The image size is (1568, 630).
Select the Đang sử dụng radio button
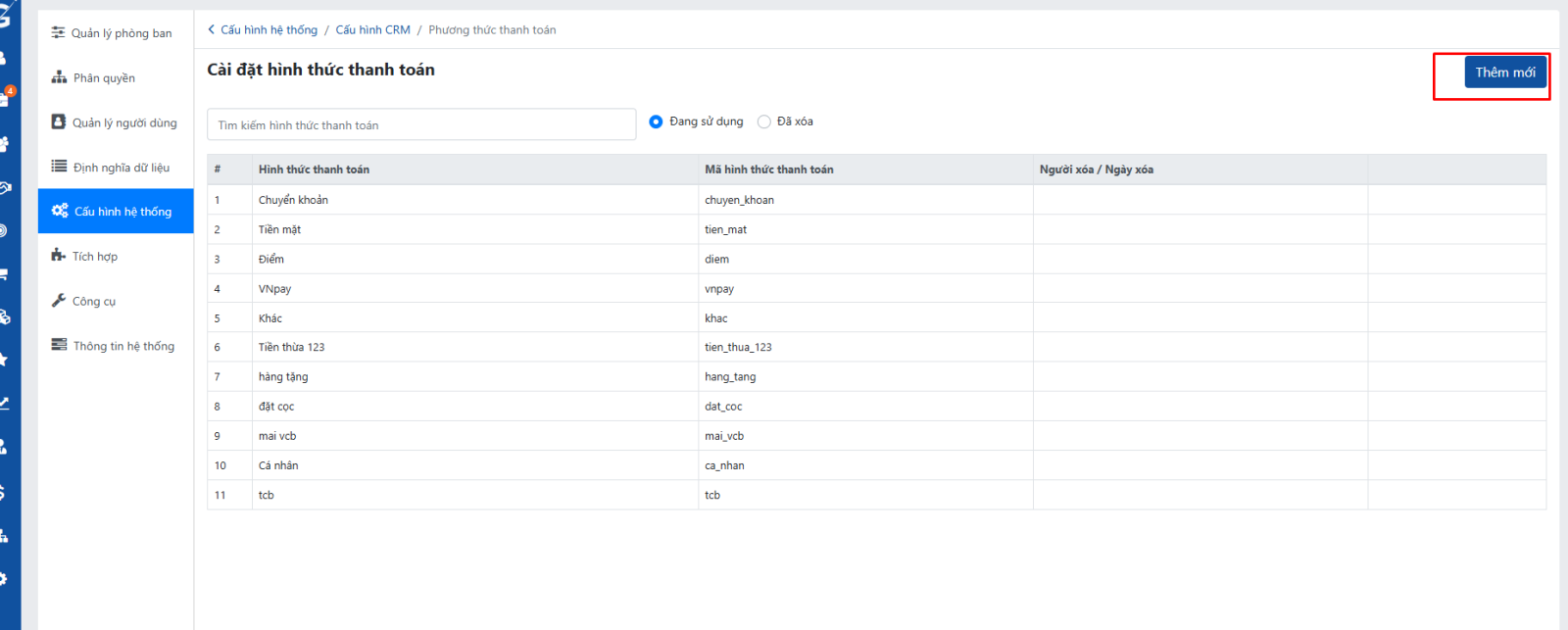click(656, 121)
